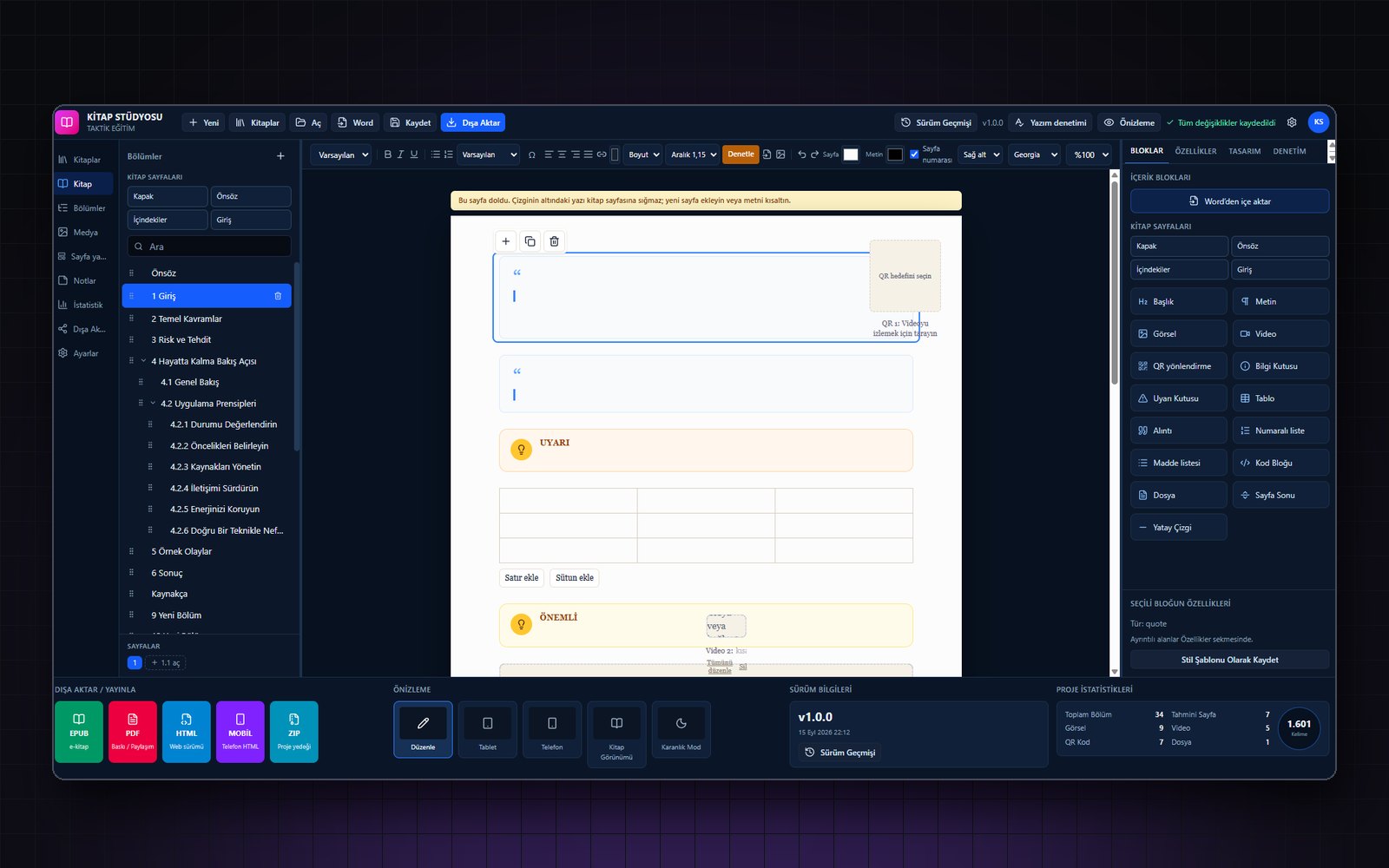
Task: Delete chapter '1 Giriş' using its trash icon
Action: pyautogui.click(x=278, y=296)
